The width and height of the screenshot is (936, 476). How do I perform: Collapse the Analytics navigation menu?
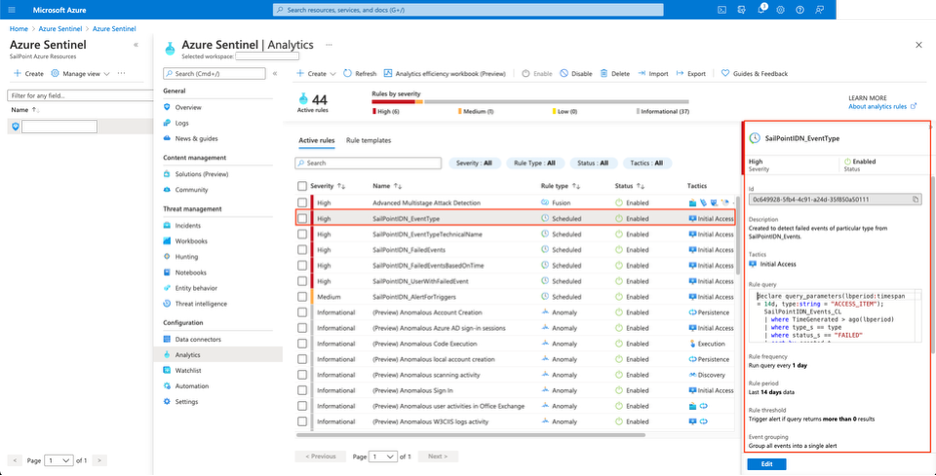pos(275,73)
